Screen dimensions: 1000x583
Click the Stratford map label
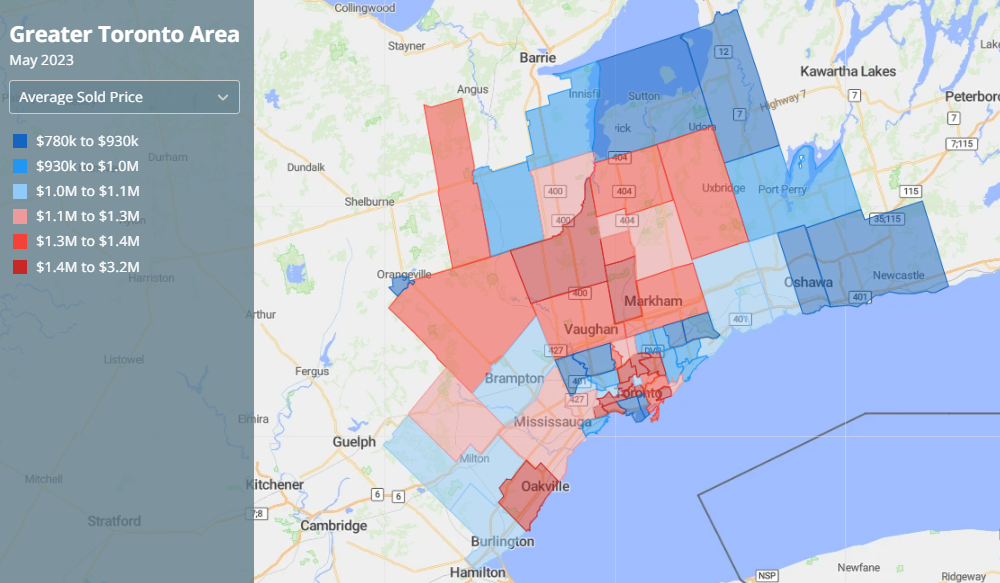[x=114, y=521]
